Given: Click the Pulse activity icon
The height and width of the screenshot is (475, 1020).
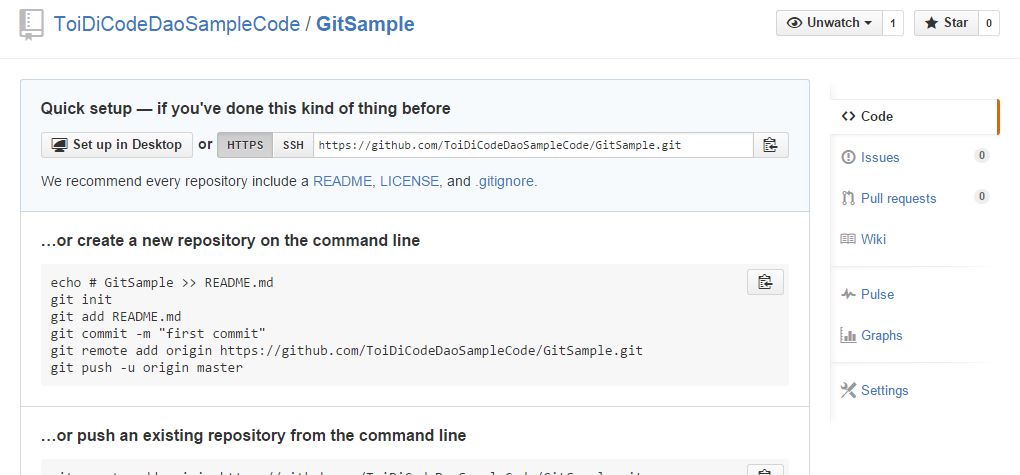Looking at the screenshot, I should tap(848, 294).
